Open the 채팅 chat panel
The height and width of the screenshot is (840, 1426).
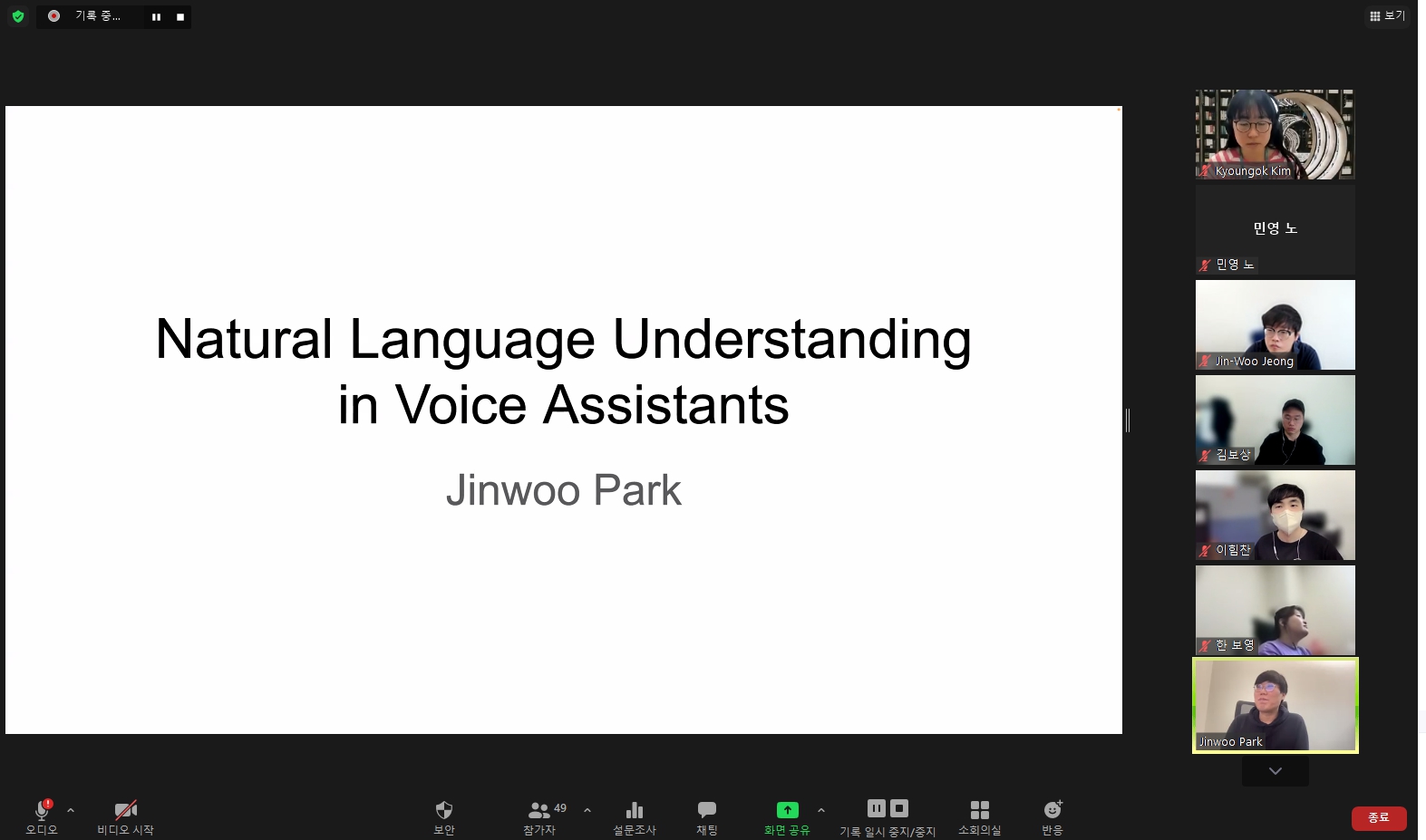click(x=707, y=816)
